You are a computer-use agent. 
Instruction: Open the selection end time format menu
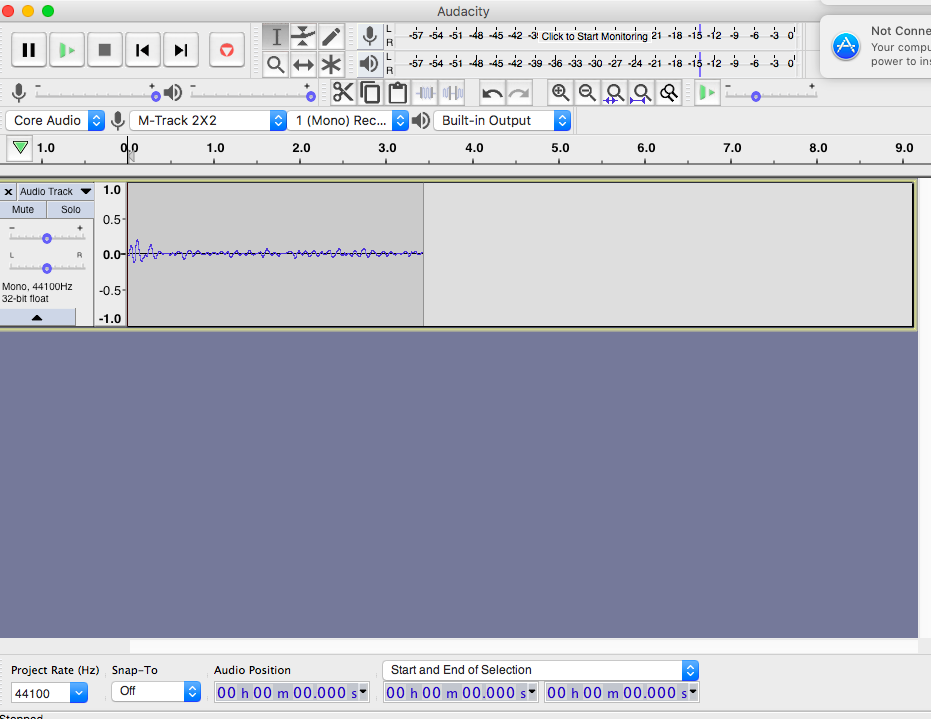[x=694, y=692]
